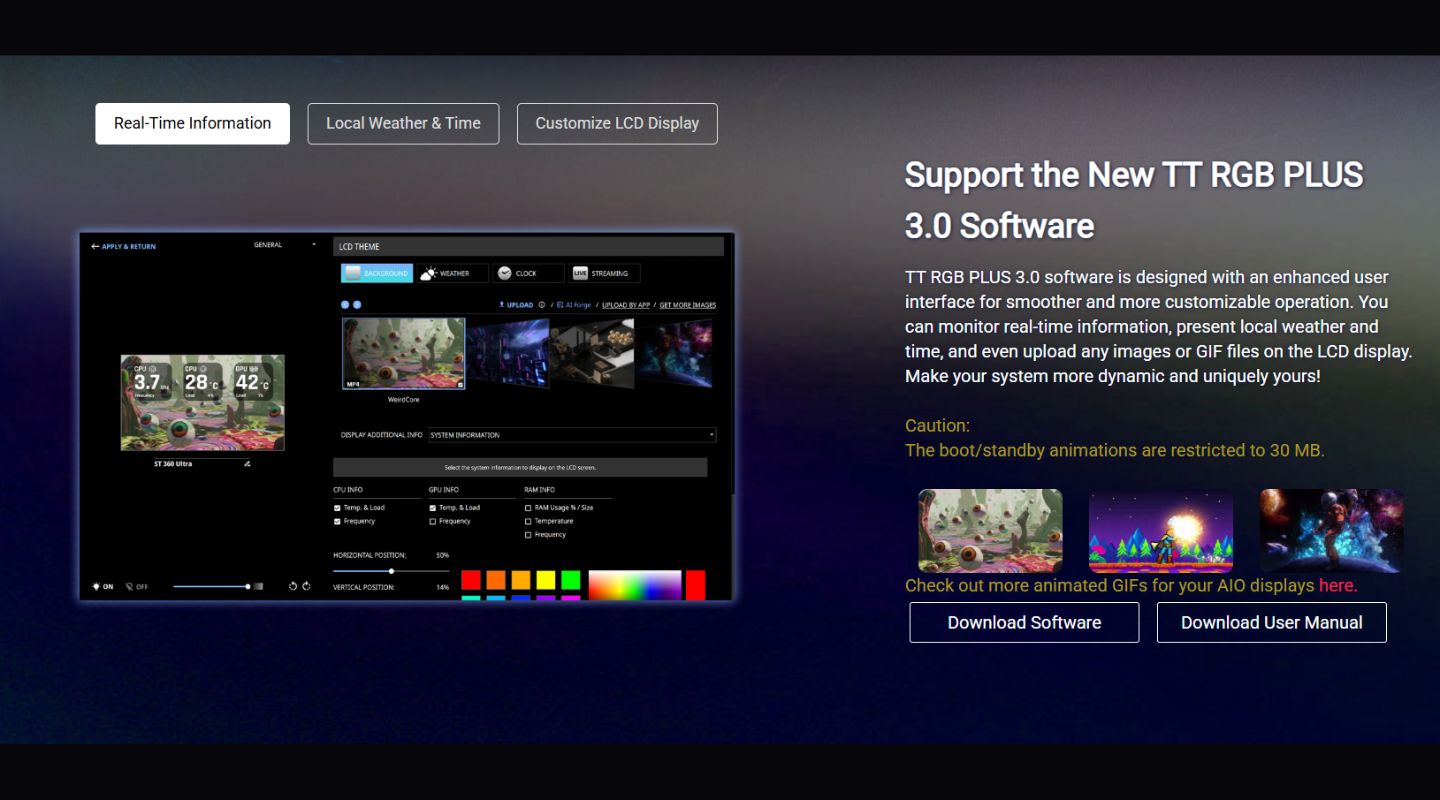This screenshot has height=800, width=1440.
Task: Check the RAM Usage % / Size checkbox
Action: tap(528, 508)
